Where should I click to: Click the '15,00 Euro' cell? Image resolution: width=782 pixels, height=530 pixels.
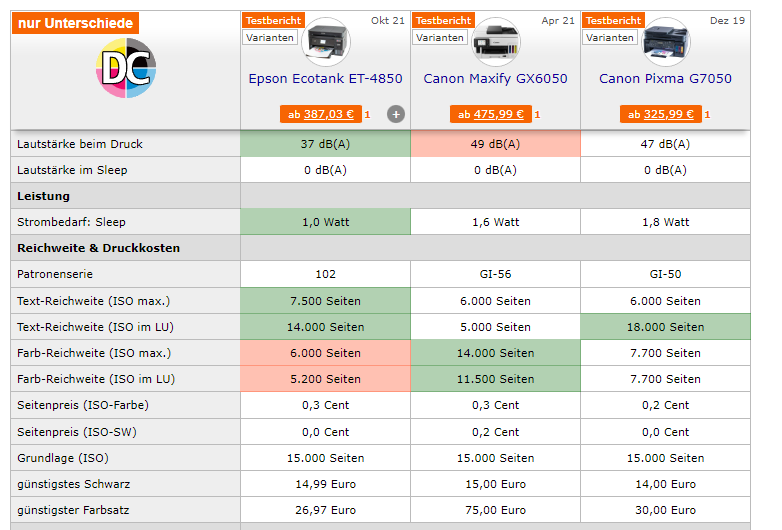[x=496, y=484]
